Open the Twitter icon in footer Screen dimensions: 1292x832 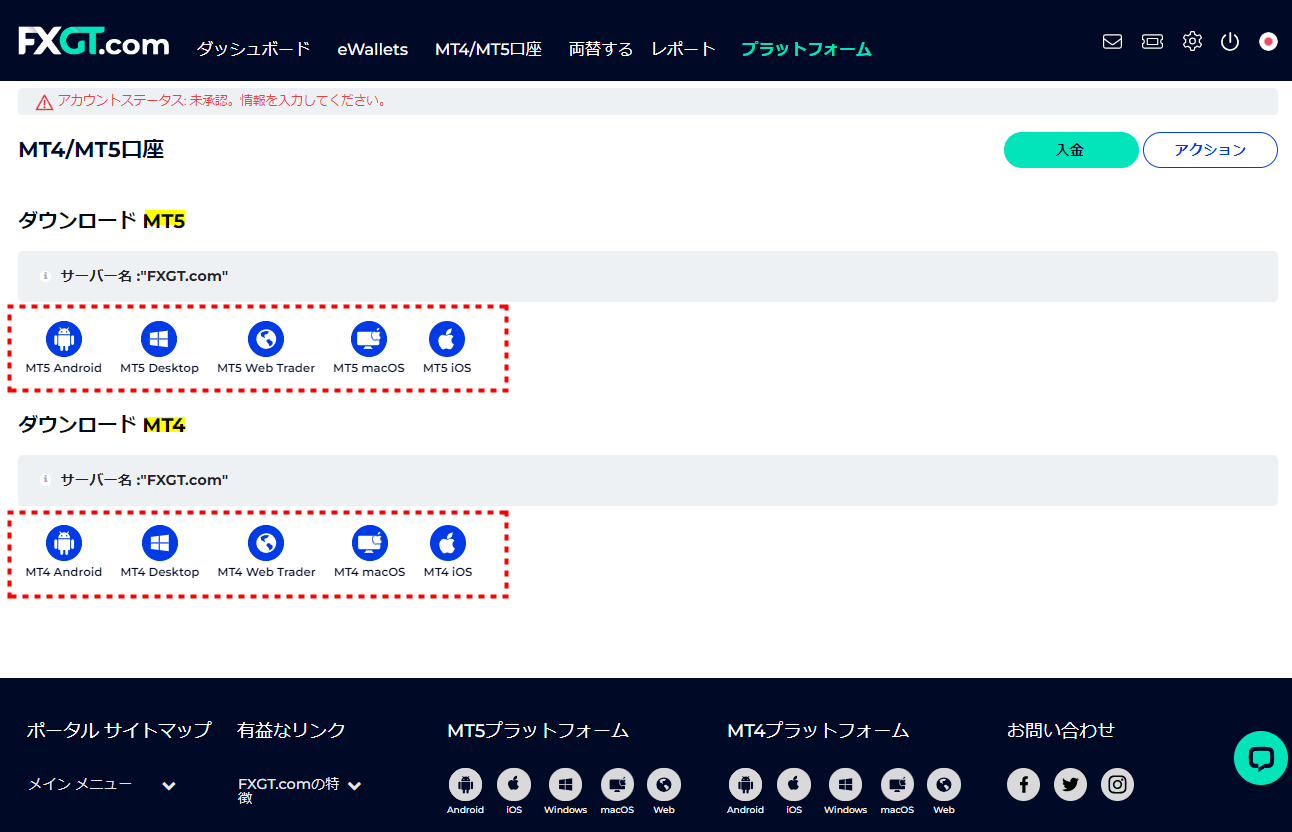click(1070, 784)
